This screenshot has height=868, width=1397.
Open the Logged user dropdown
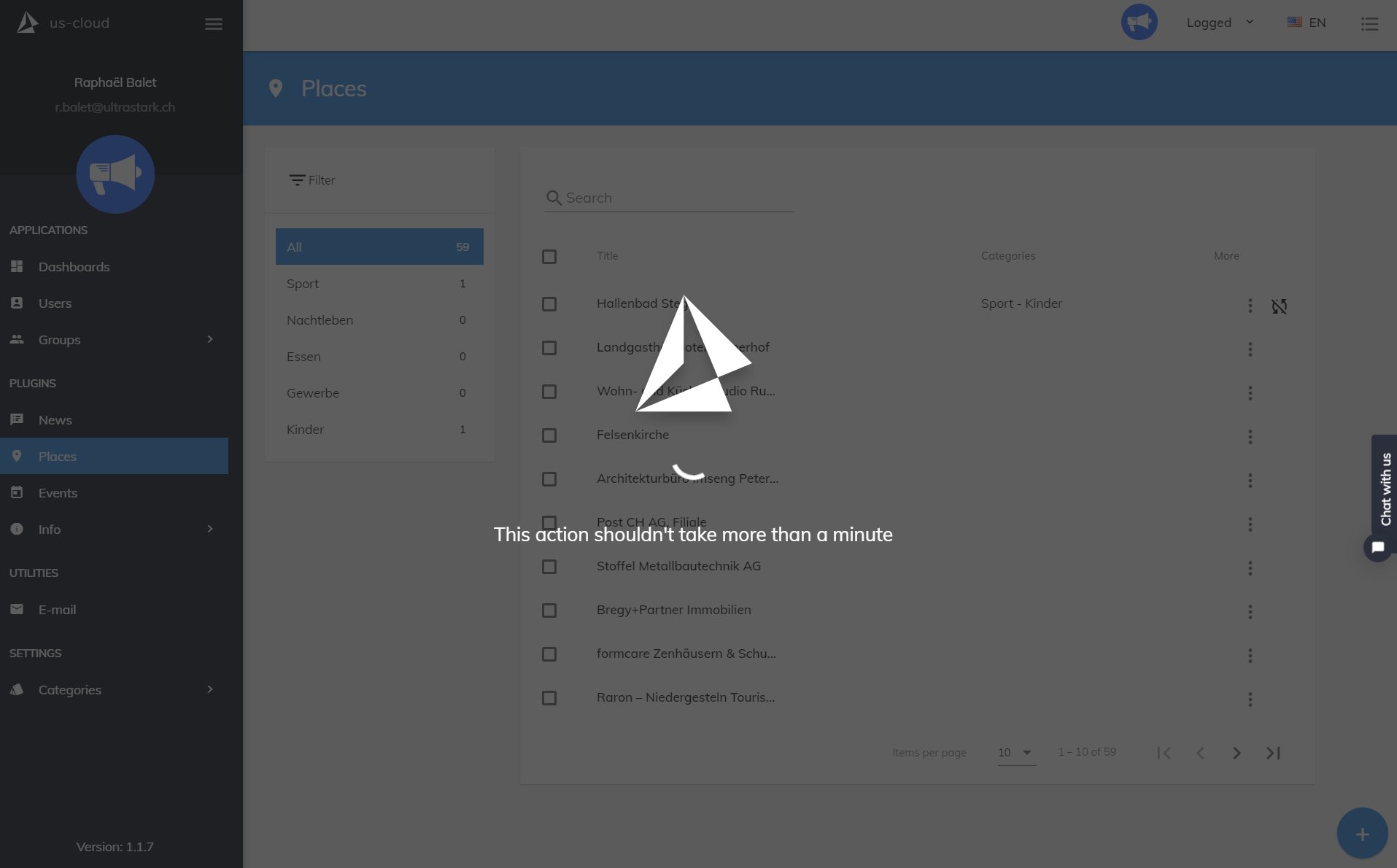tap(1218, 23)
